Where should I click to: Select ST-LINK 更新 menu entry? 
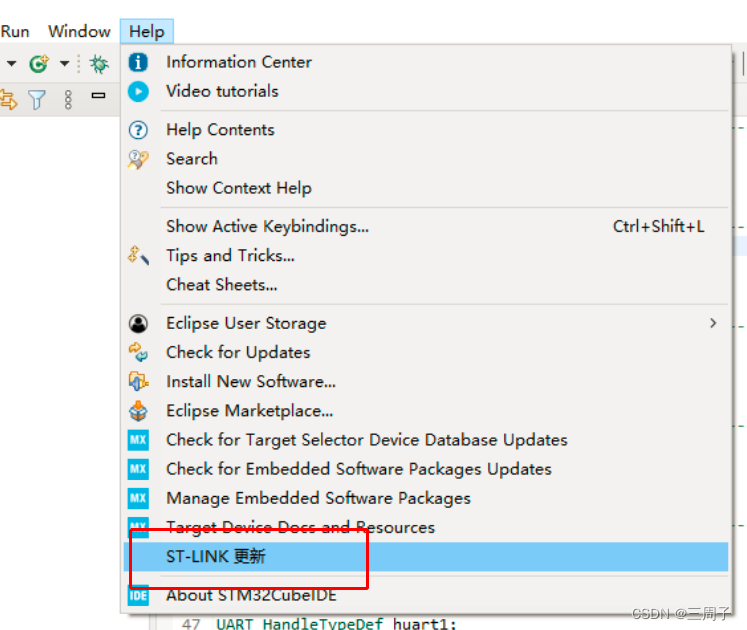[426, 557]
